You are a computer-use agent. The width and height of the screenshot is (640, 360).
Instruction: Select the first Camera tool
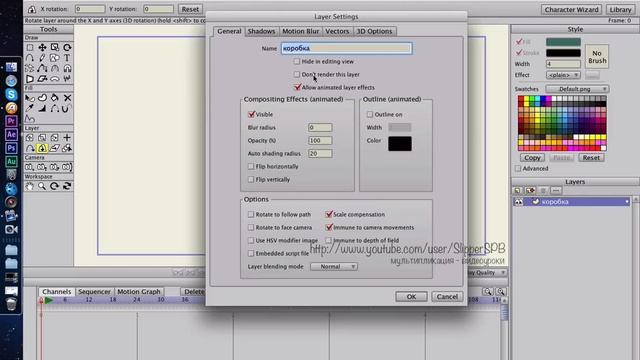coord(30,167)
